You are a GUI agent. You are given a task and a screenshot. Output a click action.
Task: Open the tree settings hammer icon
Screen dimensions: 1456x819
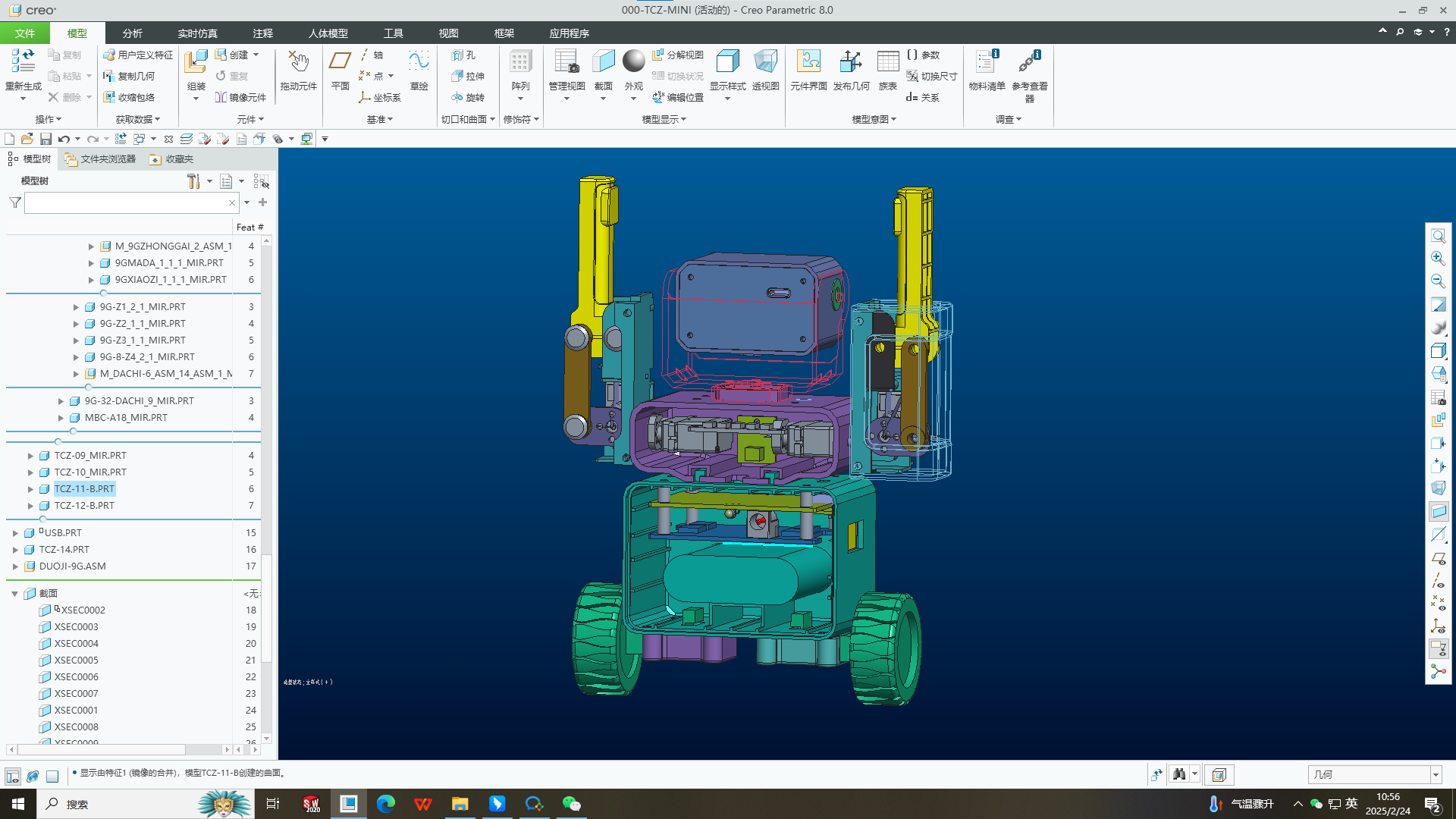click(194, 181)
